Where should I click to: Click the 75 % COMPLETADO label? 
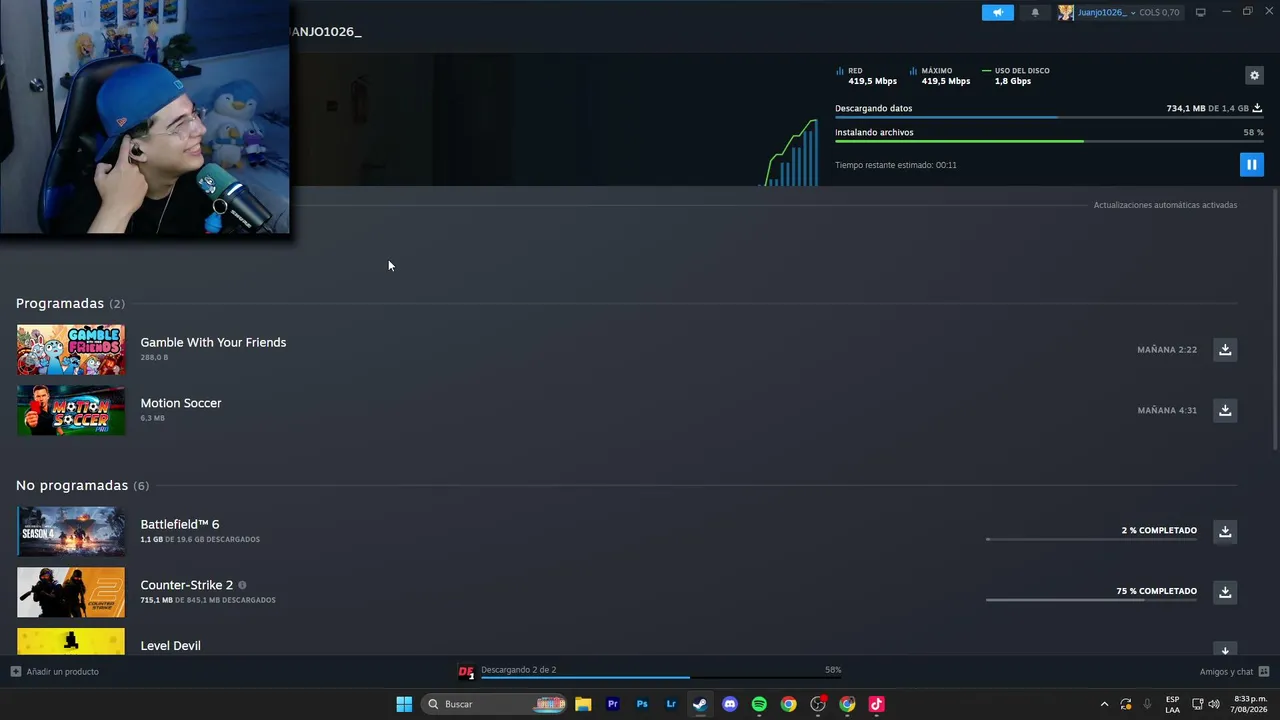click(x=1156, y=591)
